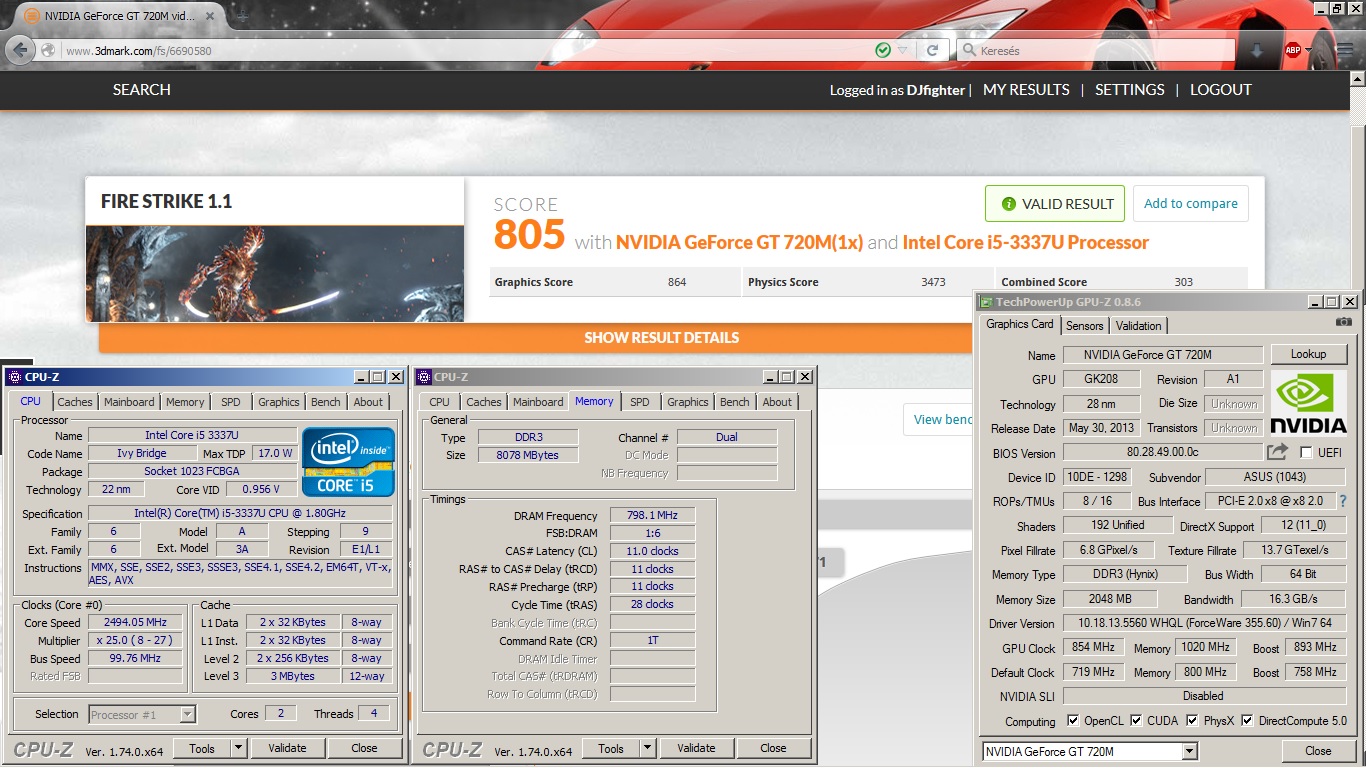The height and width of the screenshot is (768, 1366).
Task: Click the green checkmark icon in address bar
Action: (883, 50)
